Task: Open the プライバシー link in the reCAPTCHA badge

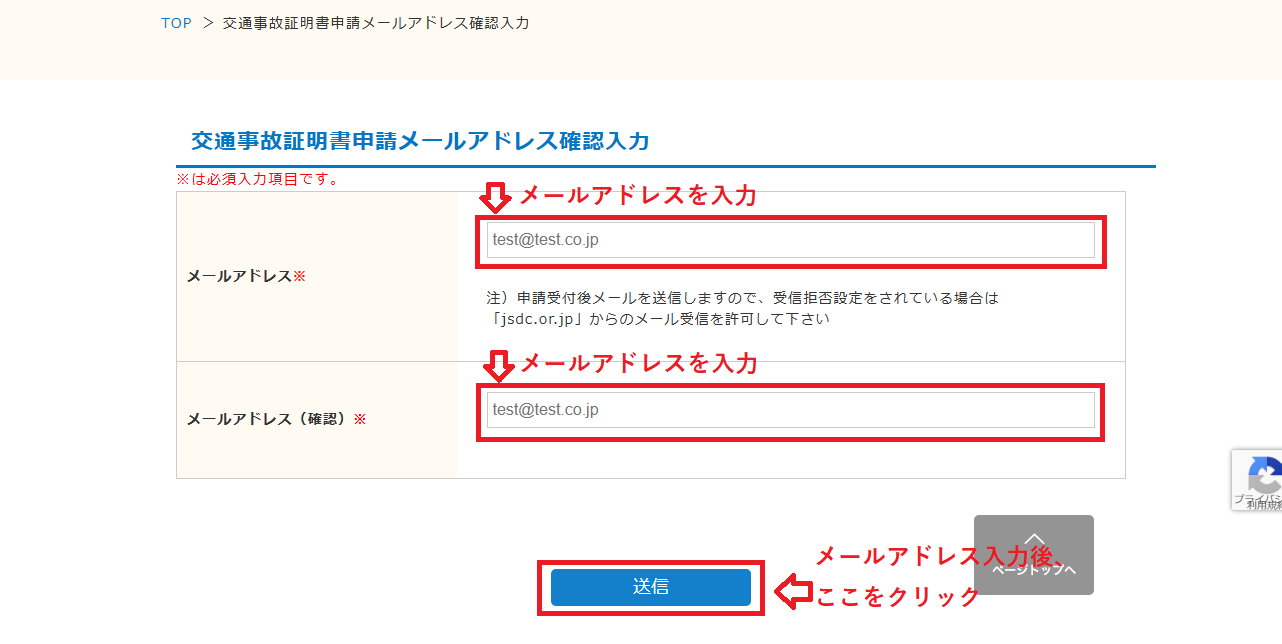Action: pos(1258,496)
